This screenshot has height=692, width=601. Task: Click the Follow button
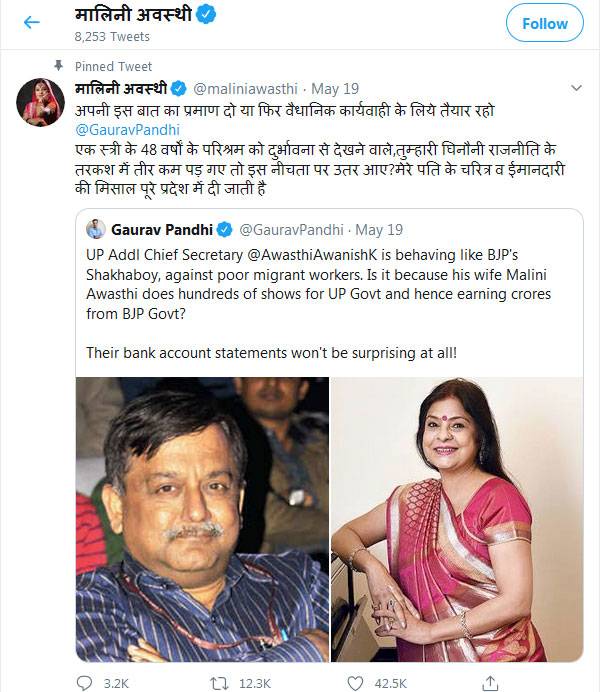point(544,22)
